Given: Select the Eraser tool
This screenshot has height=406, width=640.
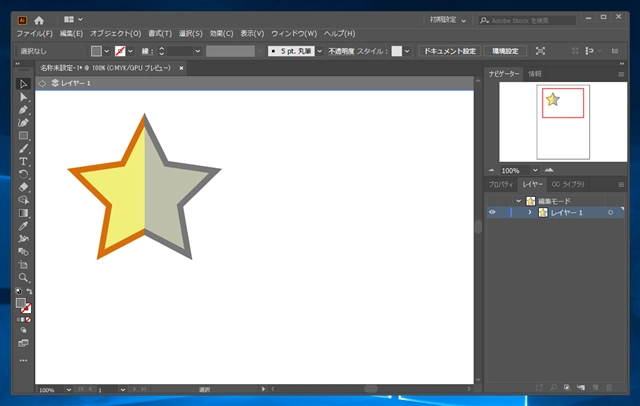Looking at the screenshot, I should click(x=23, y=187).
